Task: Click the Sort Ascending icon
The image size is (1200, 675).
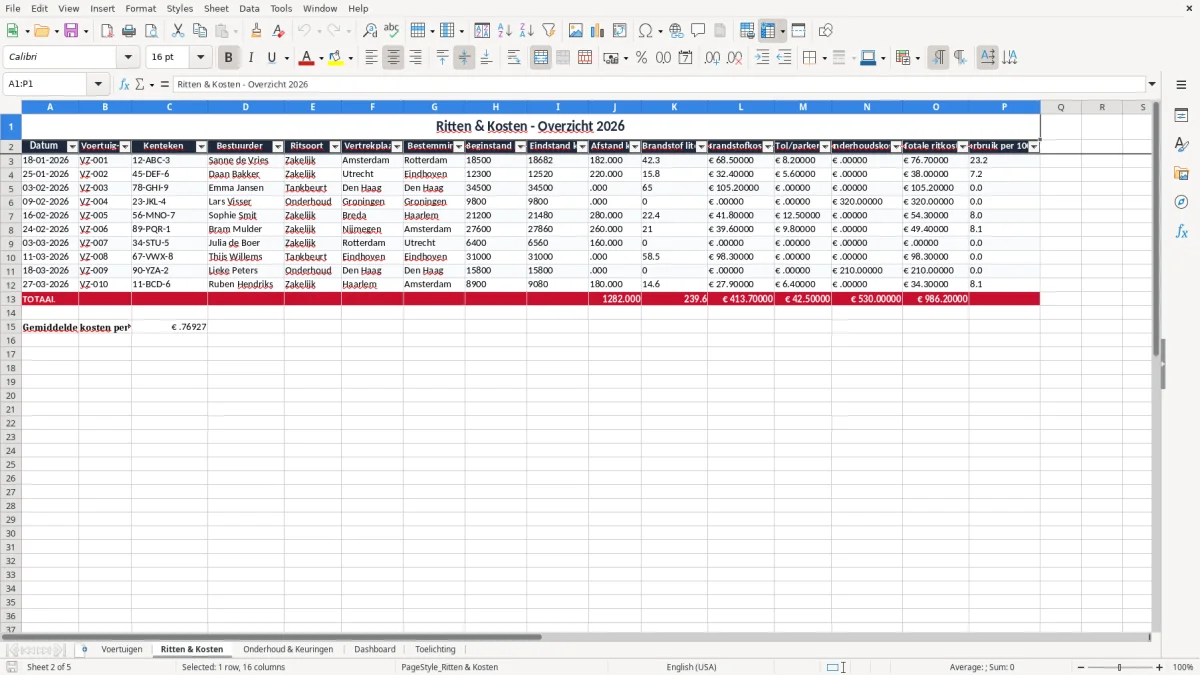Action: tap(505, 31)
